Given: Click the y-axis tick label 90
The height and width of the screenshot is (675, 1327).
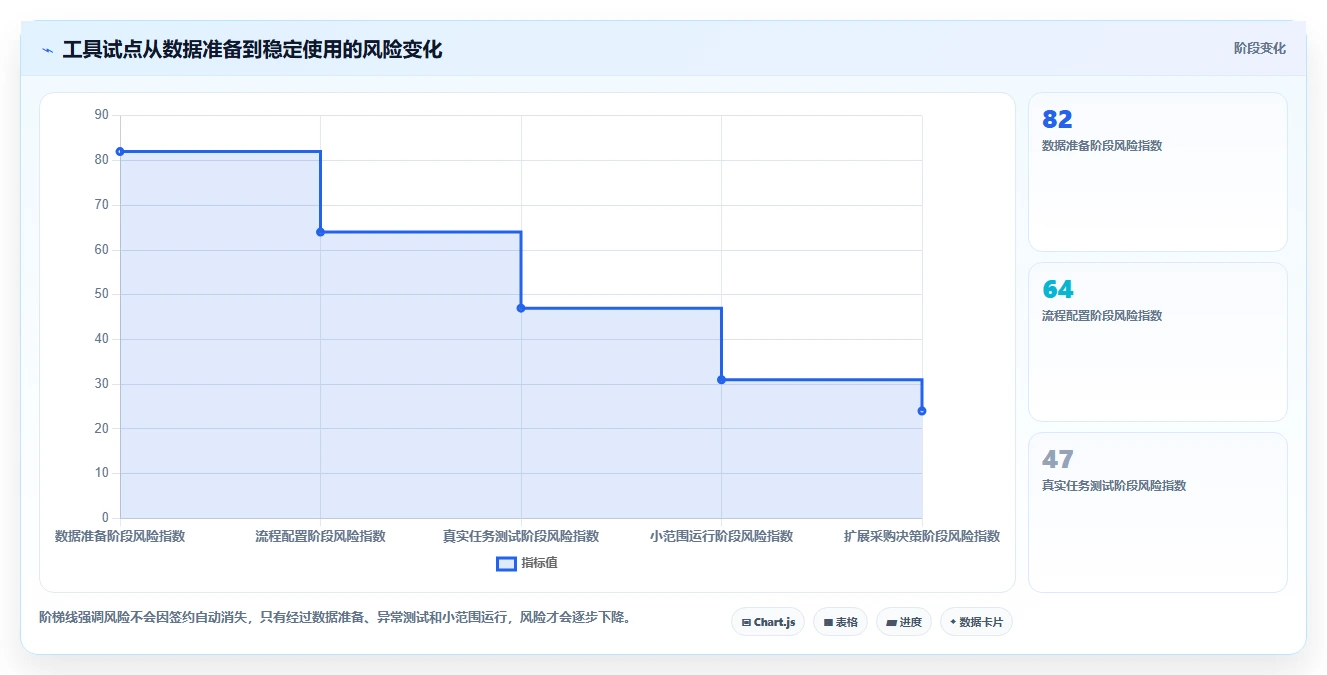Looking at the screenshot, I should coord(101,115).
